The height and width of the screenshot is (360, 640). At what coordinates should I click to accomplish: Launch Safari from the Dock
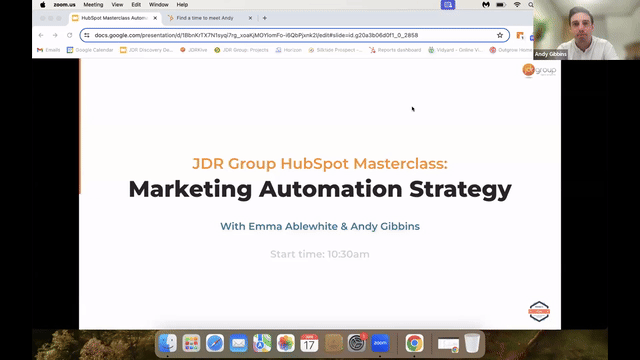click(215, 343)
